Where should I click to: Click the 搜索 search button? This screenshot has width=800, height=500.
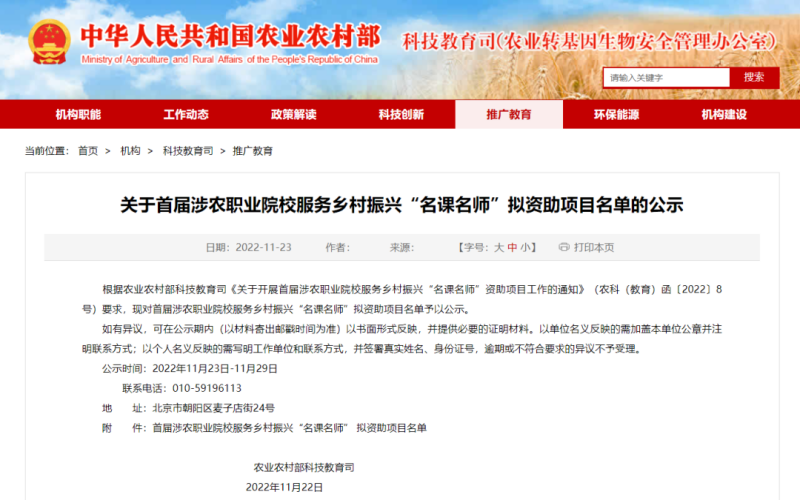tap(754, 77)
